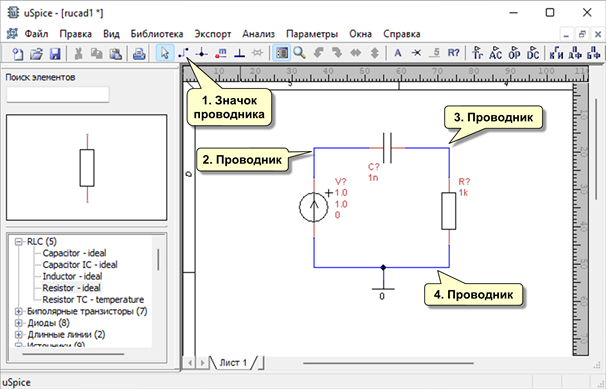607x389 pixels.
Task: Expand the Диоды (8) group
Action: click(x=18, y=323)
